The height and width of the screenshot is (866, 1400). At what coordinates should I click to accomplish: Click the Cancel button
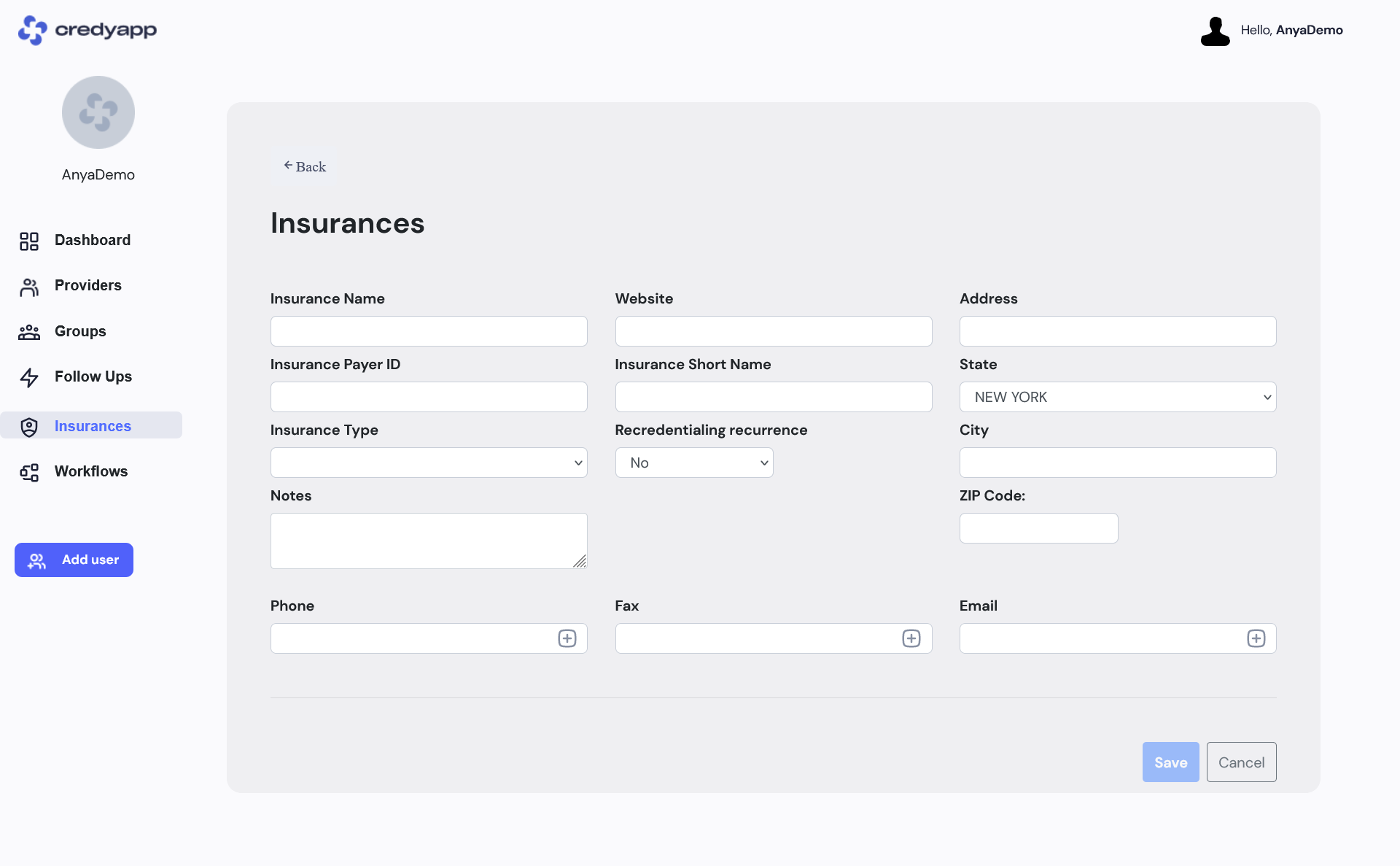pos(1241,762)
